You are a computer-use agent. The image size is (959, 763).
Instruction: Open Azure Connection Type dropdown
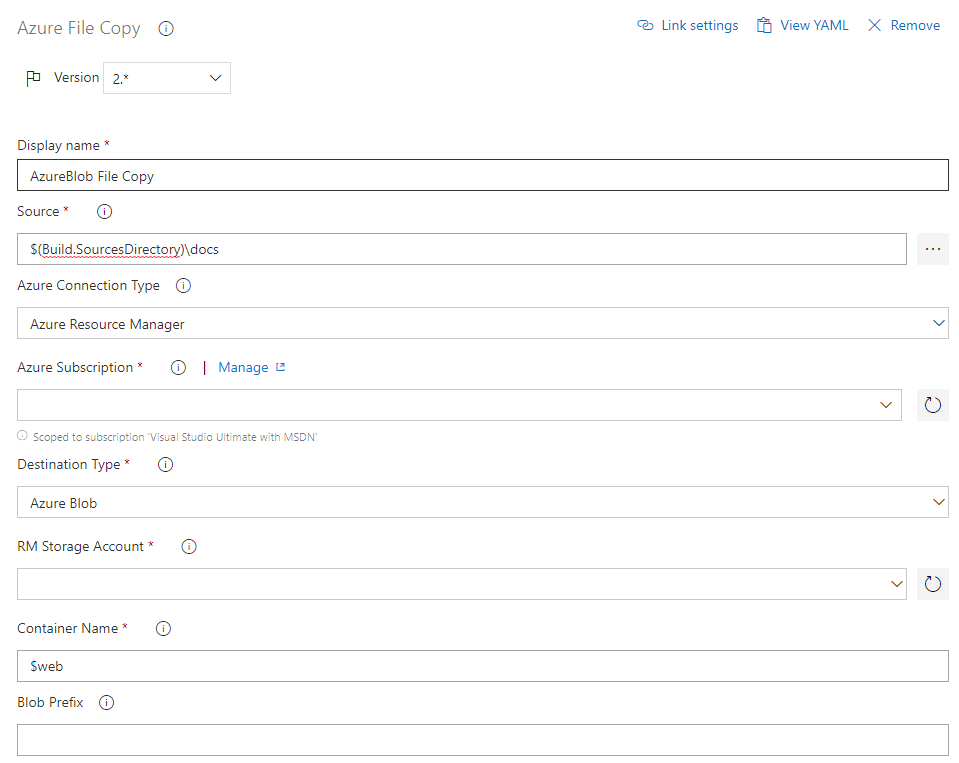coord(483,323)
